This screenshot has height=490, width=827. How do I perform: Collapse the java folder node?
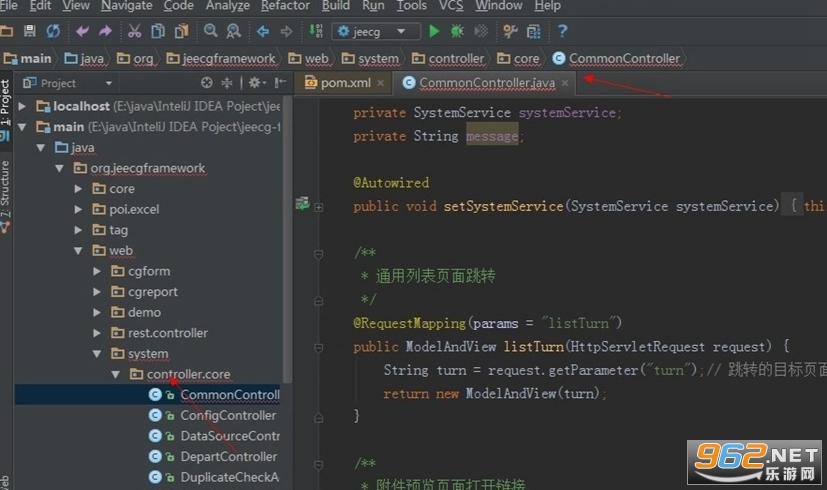(x=41, y=148)
